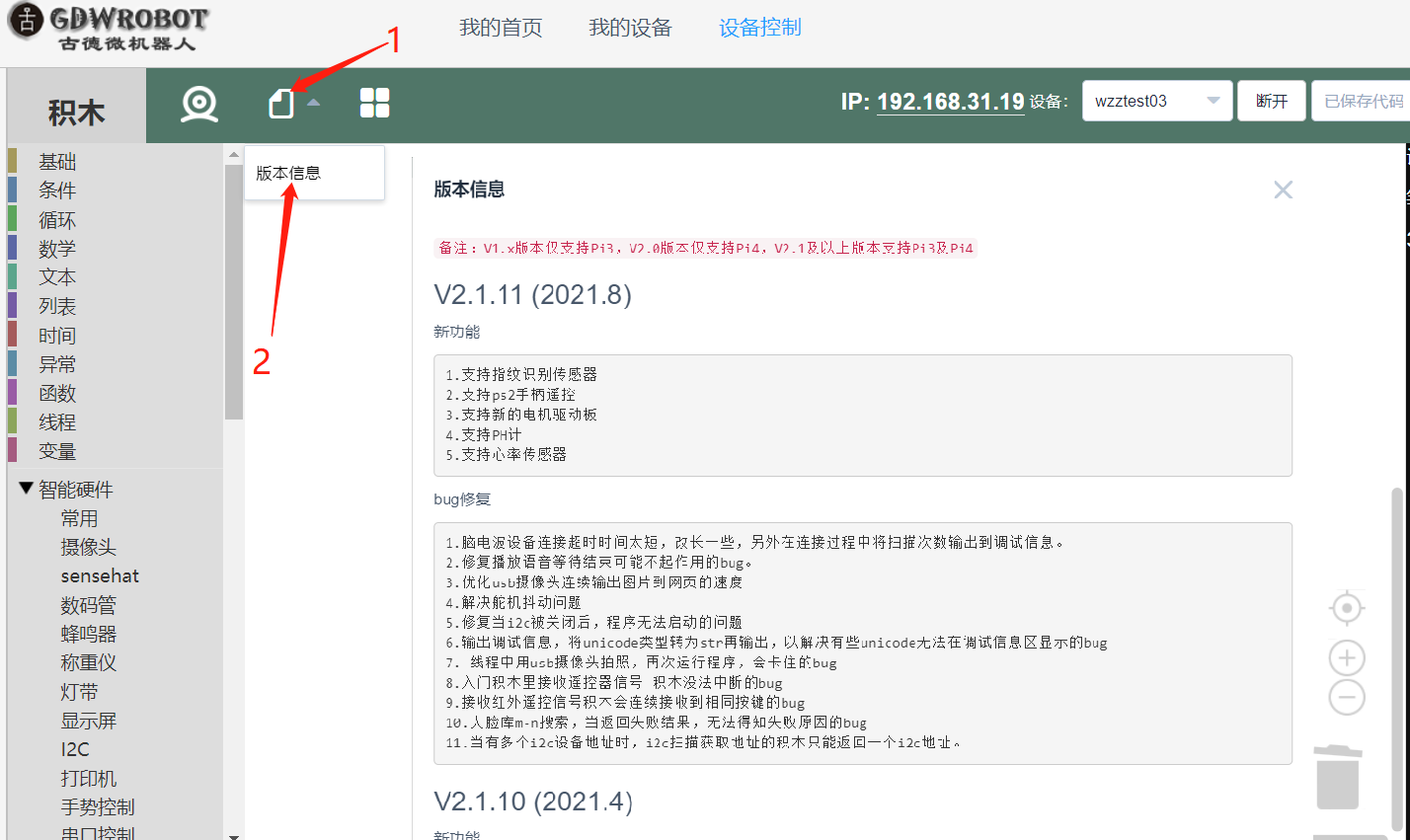Expand the small arrow beside file icon
The height and width of the screenshot is (840, 1410).
click(313, 103)
